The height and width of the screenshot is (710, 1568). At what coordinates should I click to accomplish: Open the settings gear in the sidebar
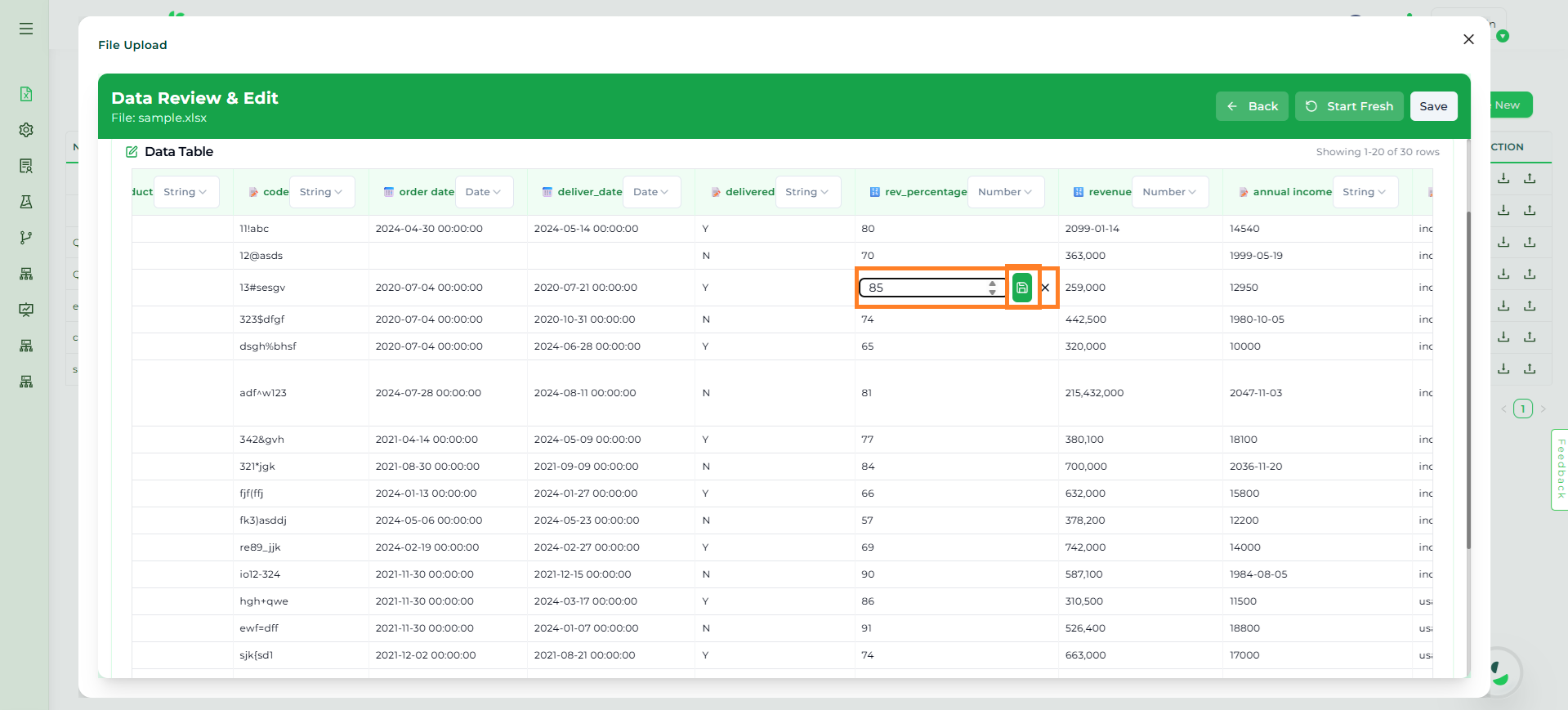[26, 130]
